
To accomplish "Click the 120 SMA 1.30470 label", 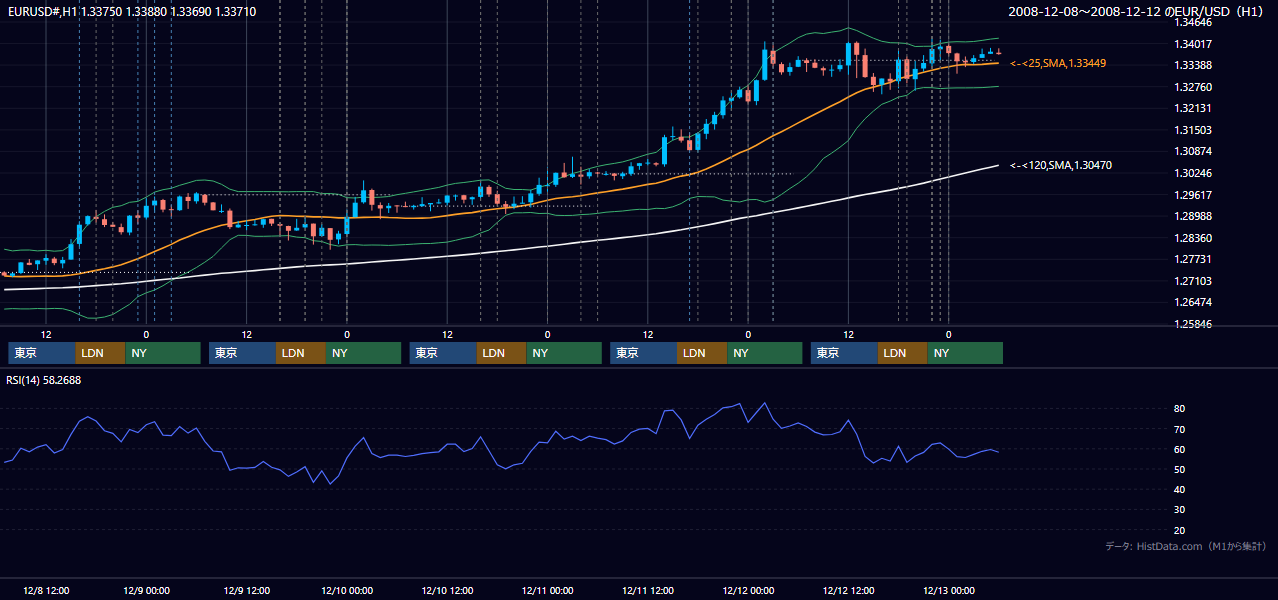I will [1062, 165].
